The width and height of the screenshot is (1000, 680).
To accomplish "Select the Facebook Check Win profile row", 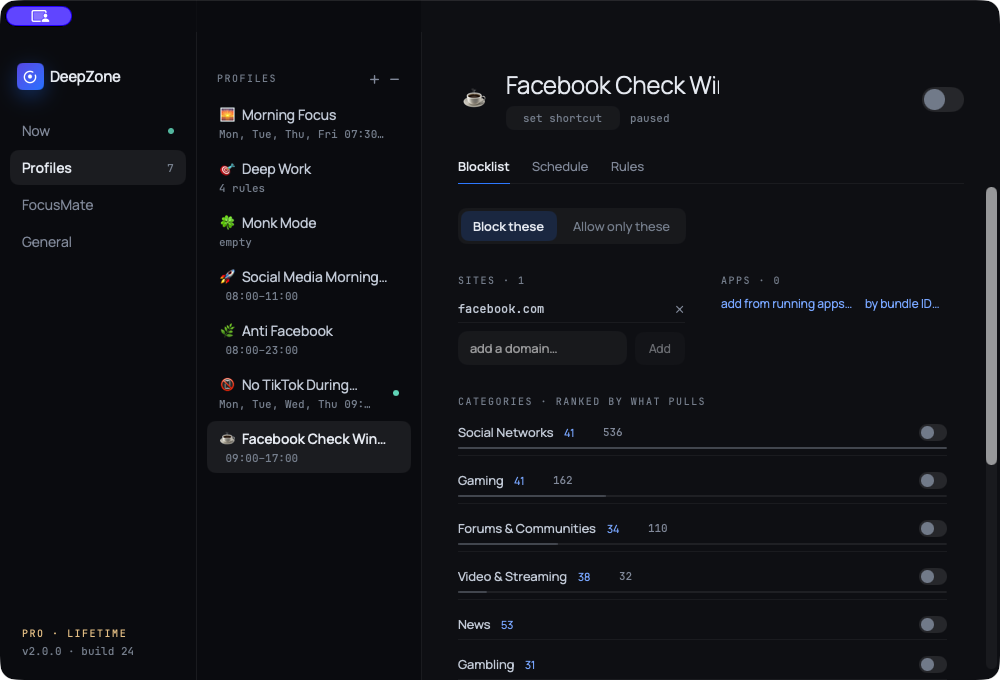I will (x=309, y=447).
